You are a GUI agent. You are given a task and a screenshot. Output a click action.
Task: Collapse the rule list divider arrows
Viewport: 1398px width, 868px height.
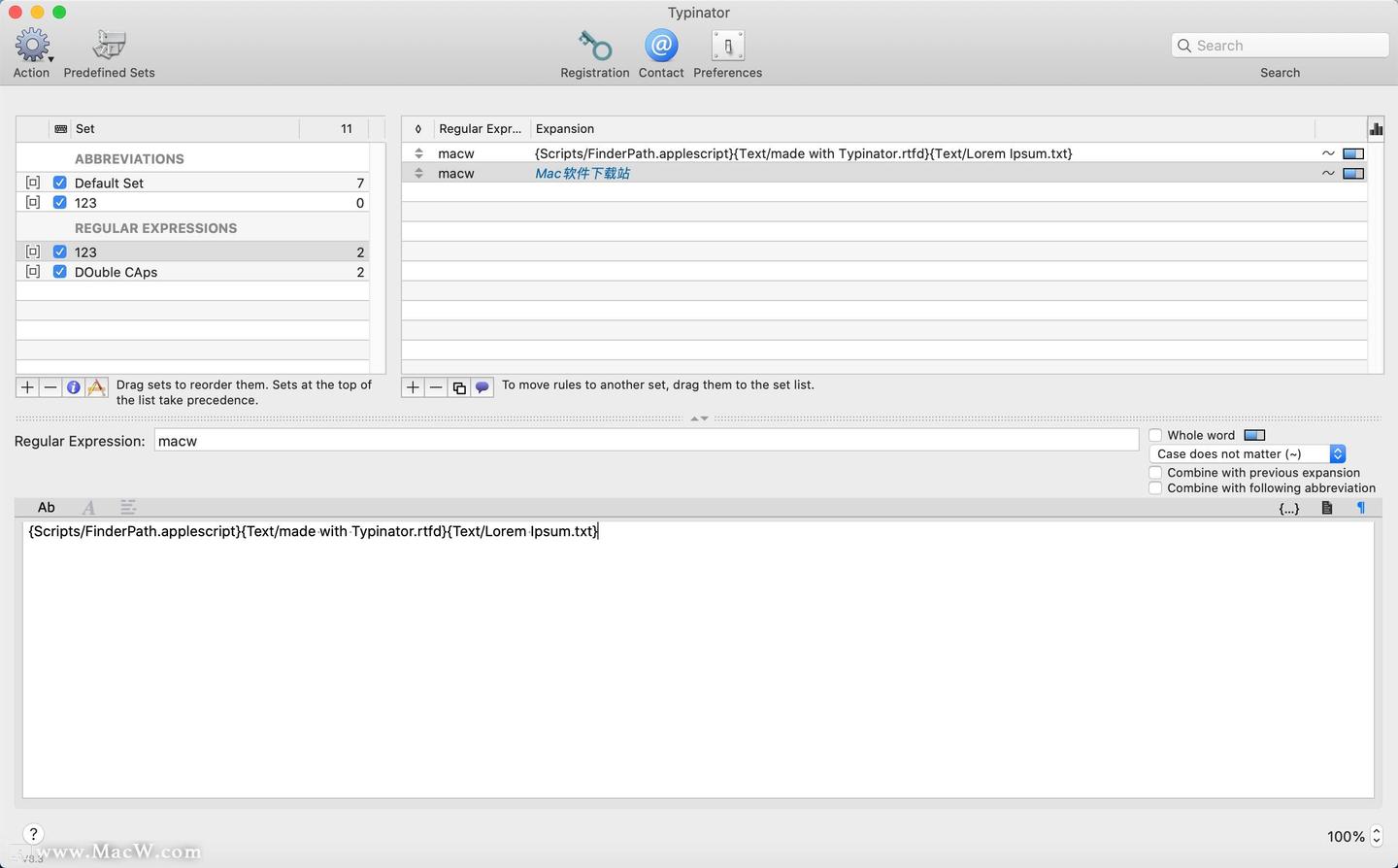[x=698, y=417]
